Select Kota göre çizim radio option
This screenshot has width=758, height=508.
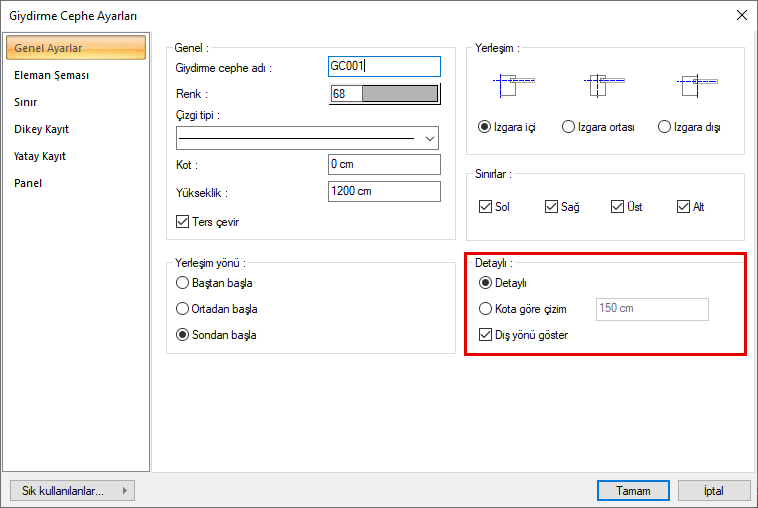[x=486, y=309]
